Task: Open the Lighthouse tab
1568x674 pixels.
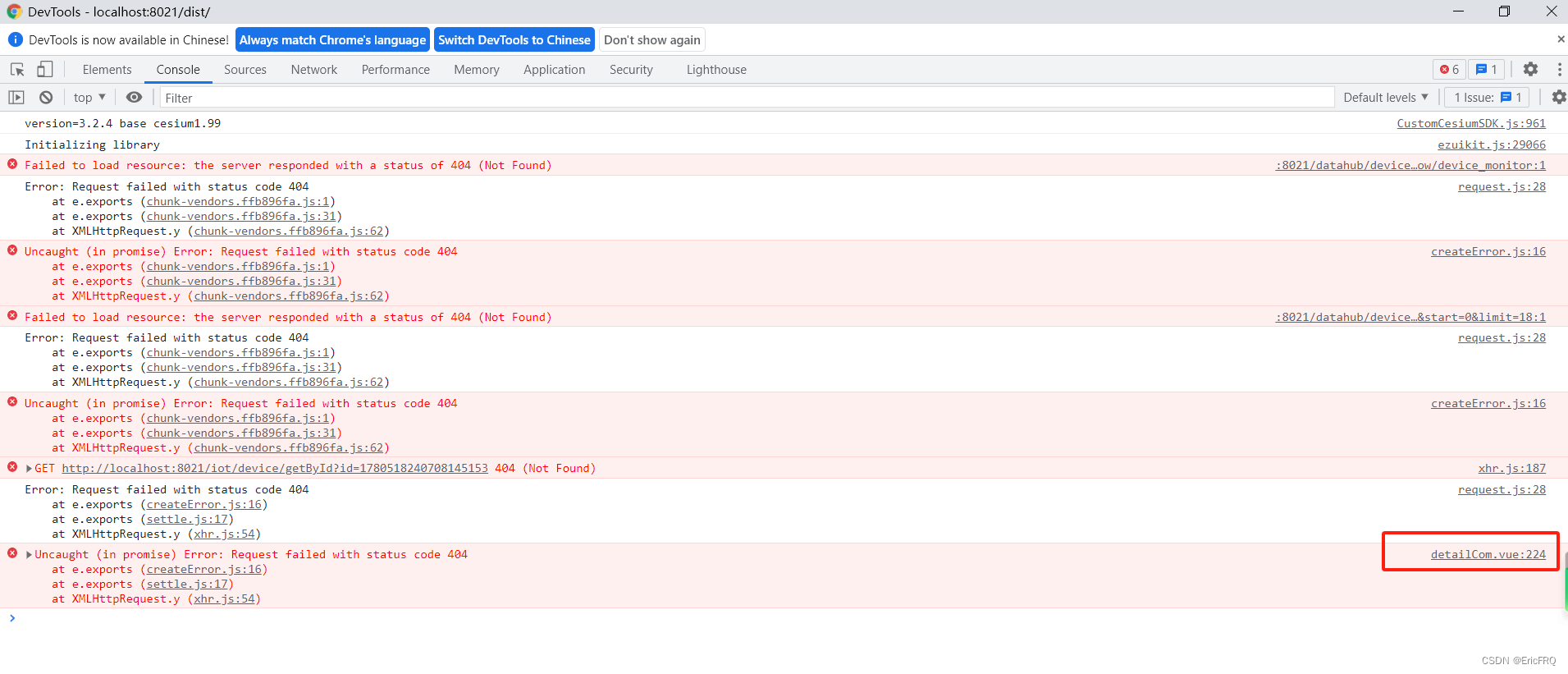Action: tap(716, 70)
